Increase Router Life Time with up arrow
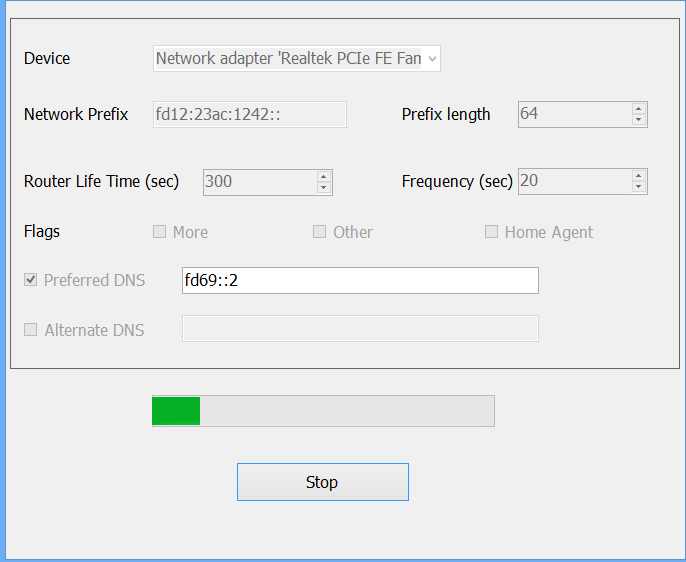The height and width of the screenshot is (562, 686). [x=324, y=177]
